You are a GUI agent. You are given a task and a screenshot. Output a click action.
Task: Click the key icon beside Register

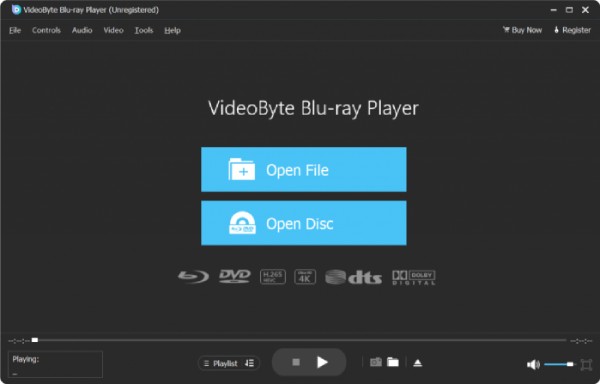(x=556, y=29)
